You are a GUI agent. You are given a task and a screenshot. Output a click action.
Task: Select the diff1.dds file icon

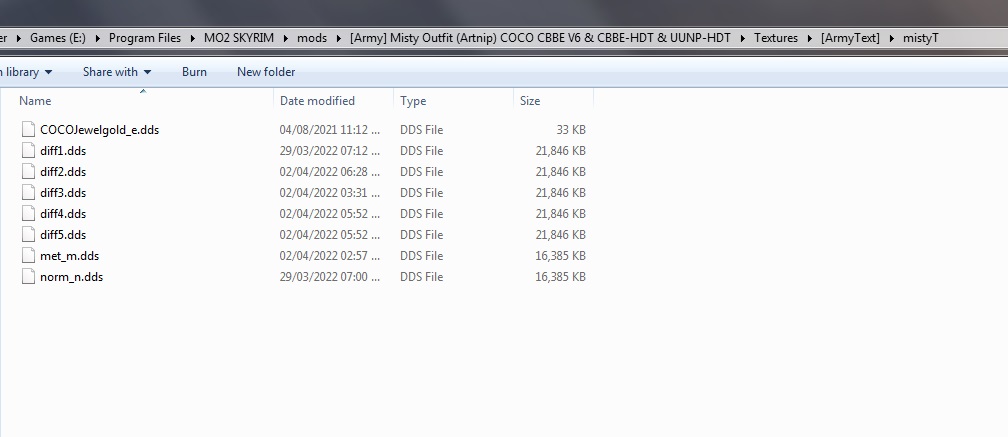point(28,151)
